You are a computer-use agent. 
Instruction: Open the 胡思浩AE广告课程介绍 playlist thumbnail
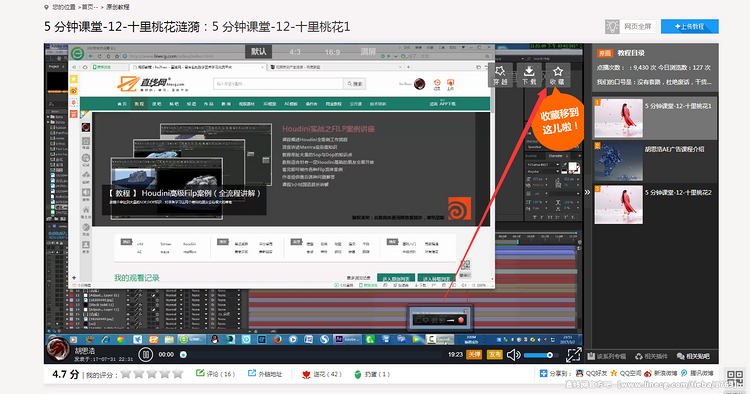618,162
